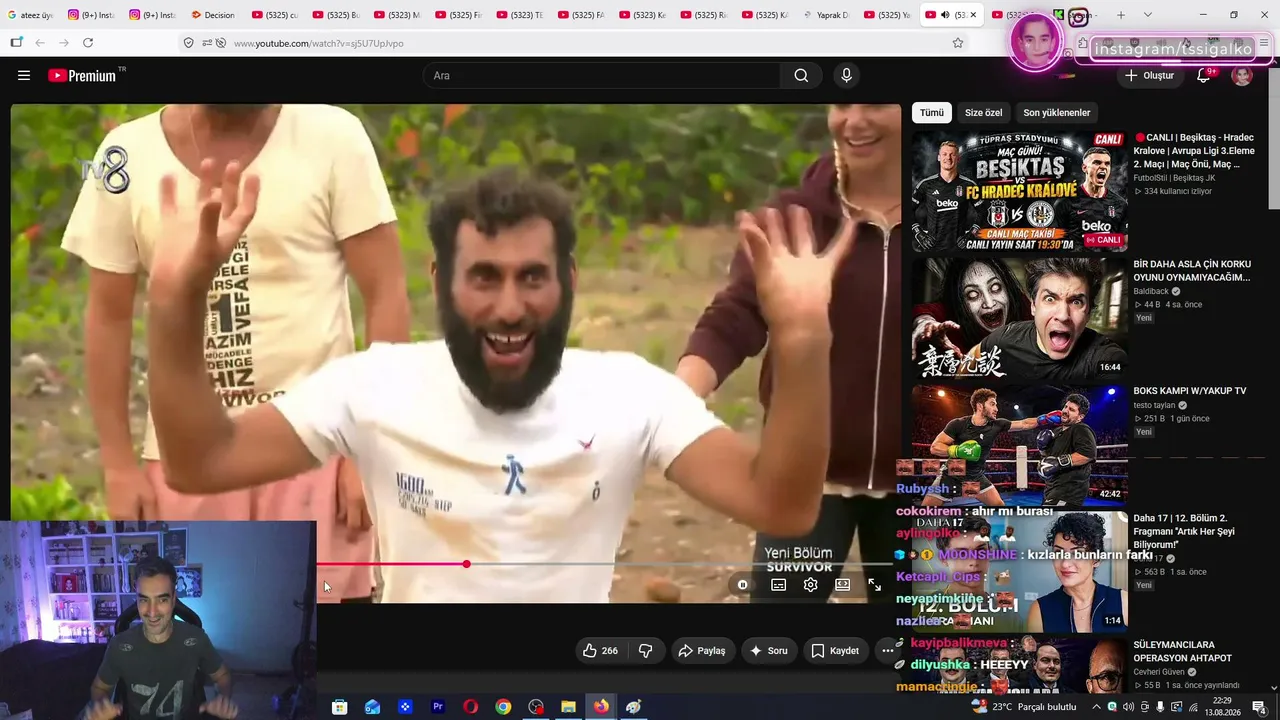Open the YouTube hamburger guide menu
The width and height of the screenshot is (1280, 720).
(24, 76)
